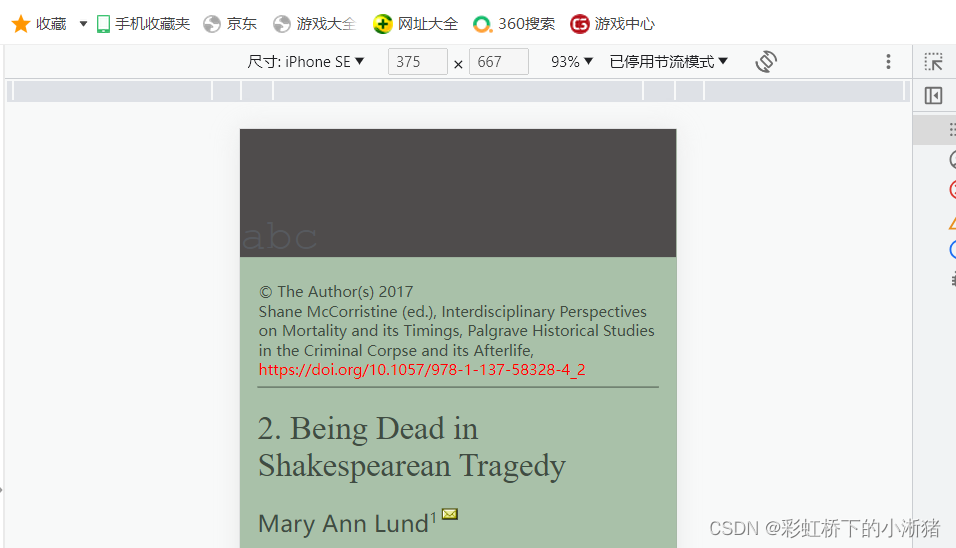Screen dimensions: 956x548
Task: Click the footnote superscript 1 after Lund
Action: (433, 517)
